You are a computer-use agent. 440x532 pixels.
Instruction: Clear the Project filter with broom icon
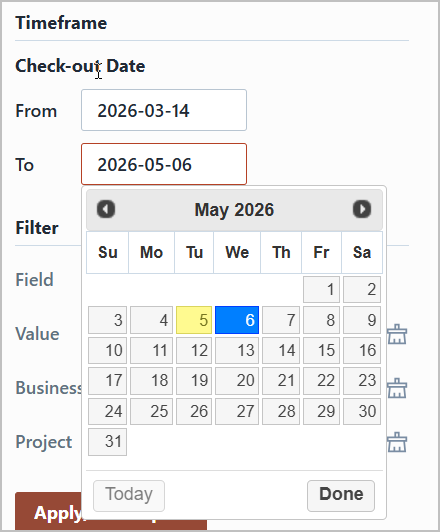(x=397, y=442)
